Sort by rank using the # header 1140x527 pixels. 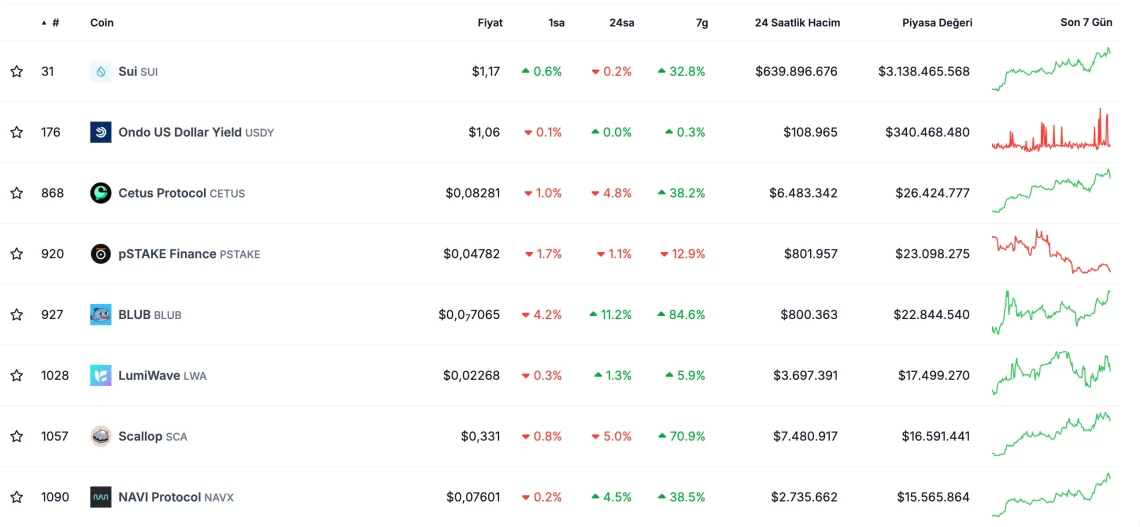54,22
